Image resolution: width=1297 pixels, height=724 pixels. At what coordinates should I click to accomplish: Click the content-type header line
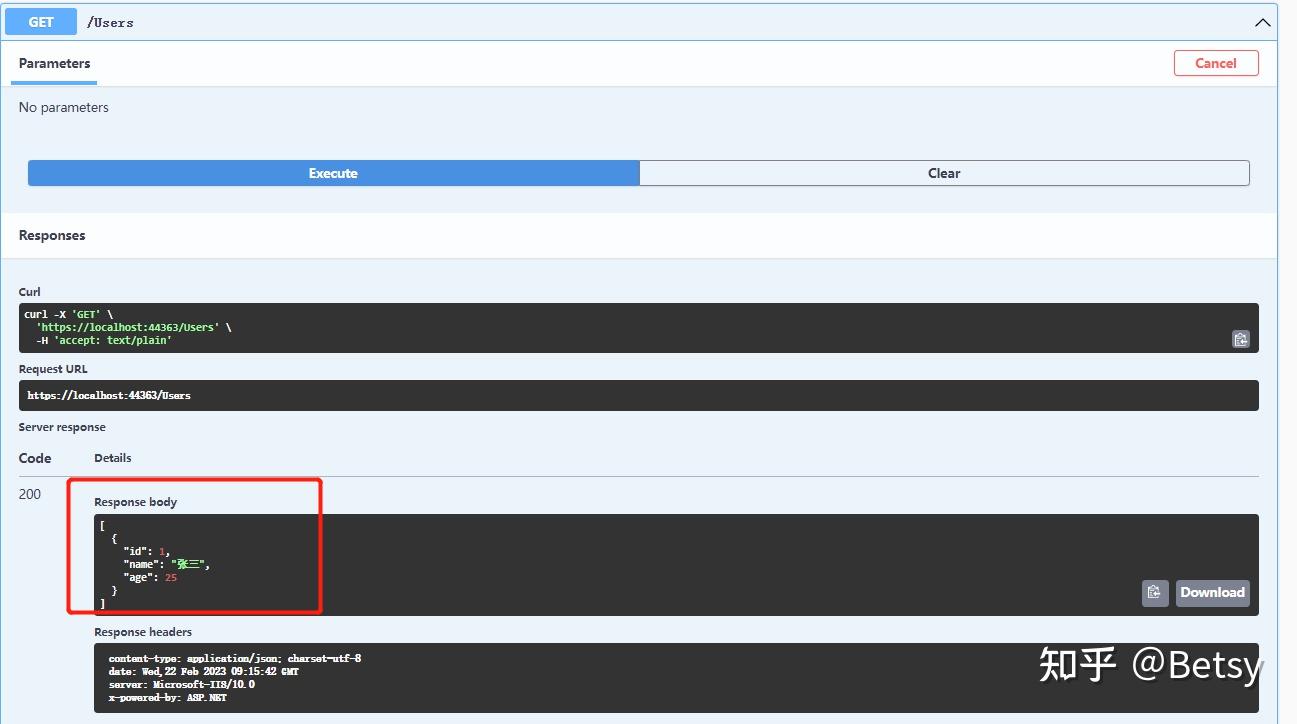[x=235, y=658]
